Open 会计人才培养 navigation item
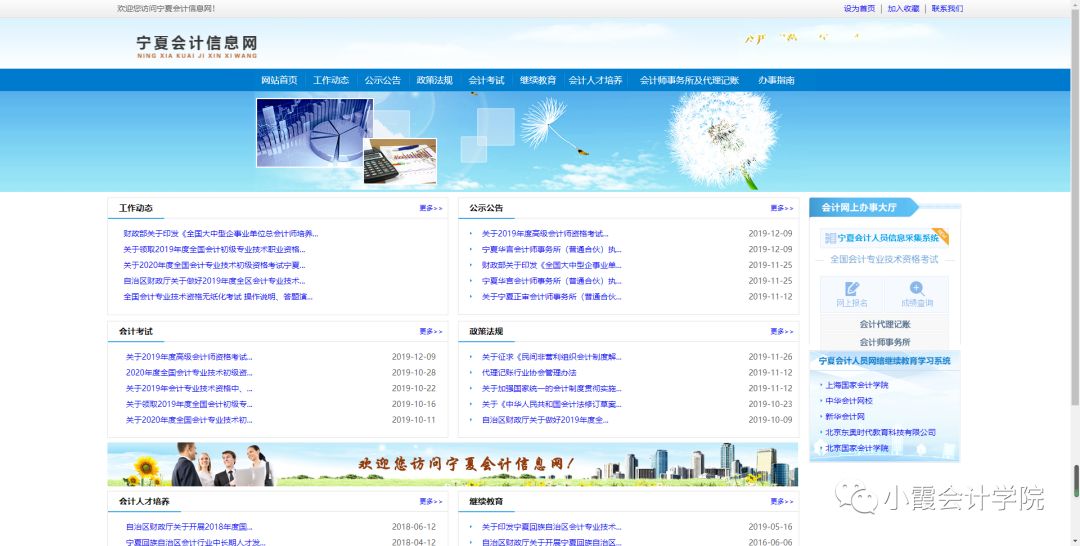Viewport: 1080px width, 546px height. pyautogui.click(x=595, y=80)
